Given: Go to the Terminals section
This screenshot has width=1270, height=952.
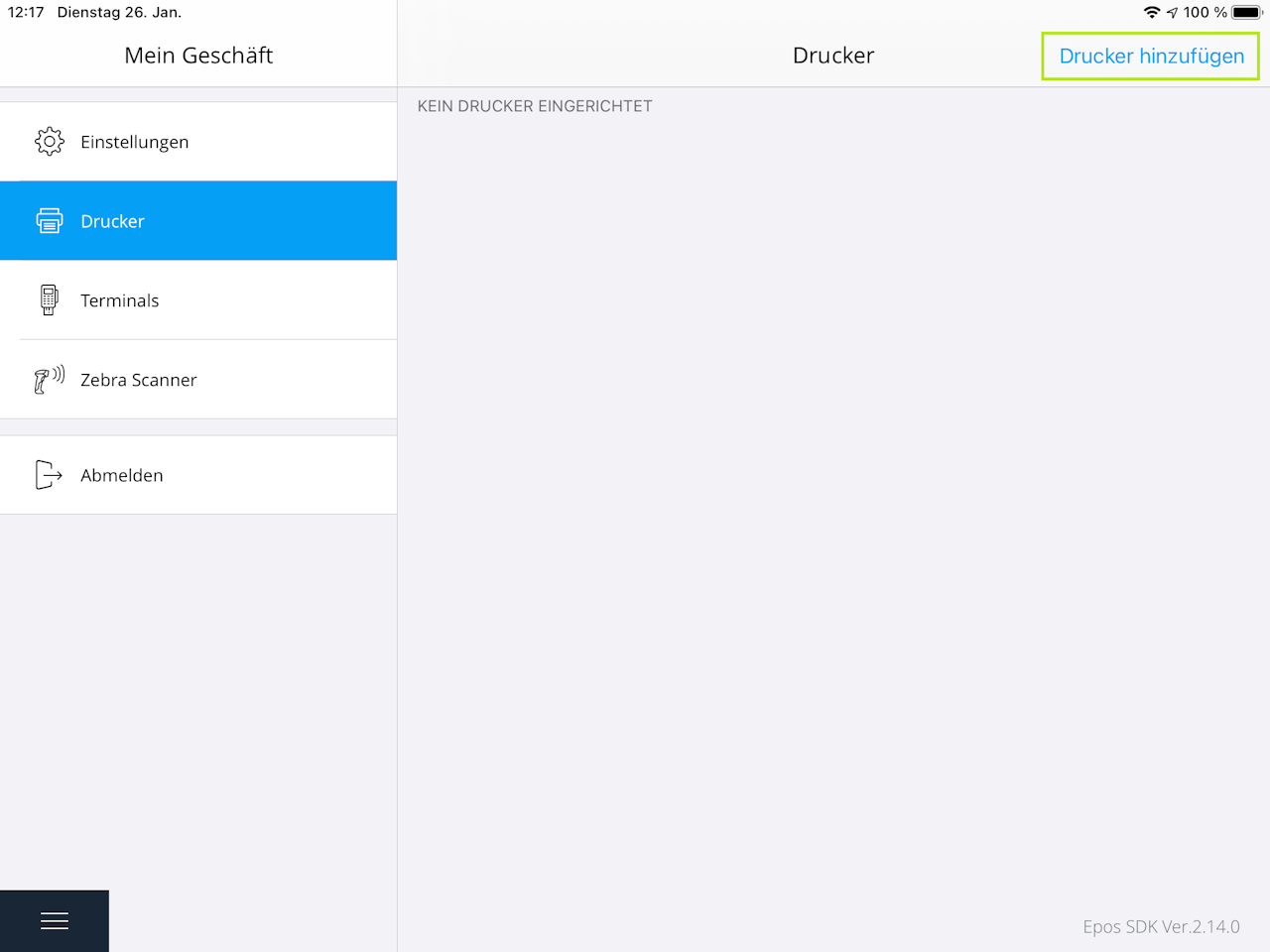Looking at the screenshot, I should click(198, 300).
